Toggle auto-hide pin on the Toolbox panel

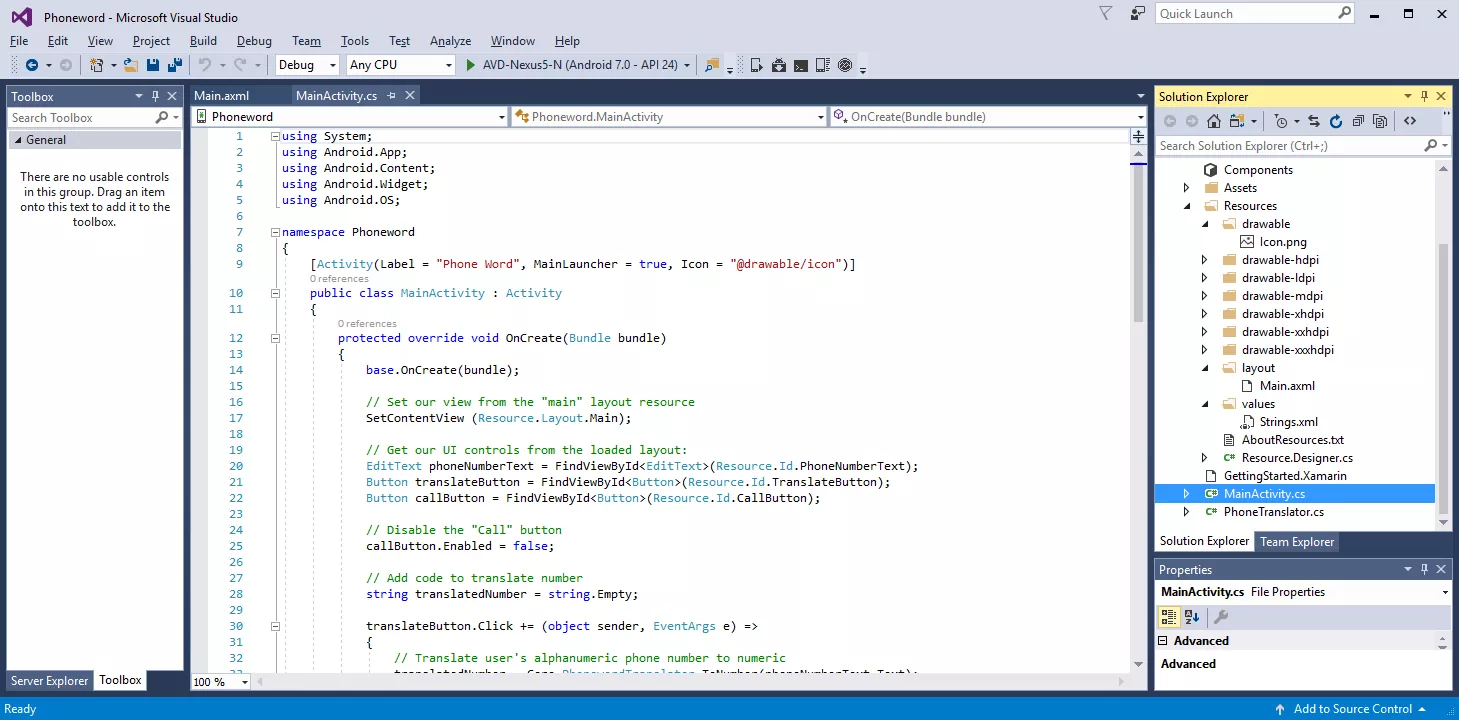[x=156, y=96]
